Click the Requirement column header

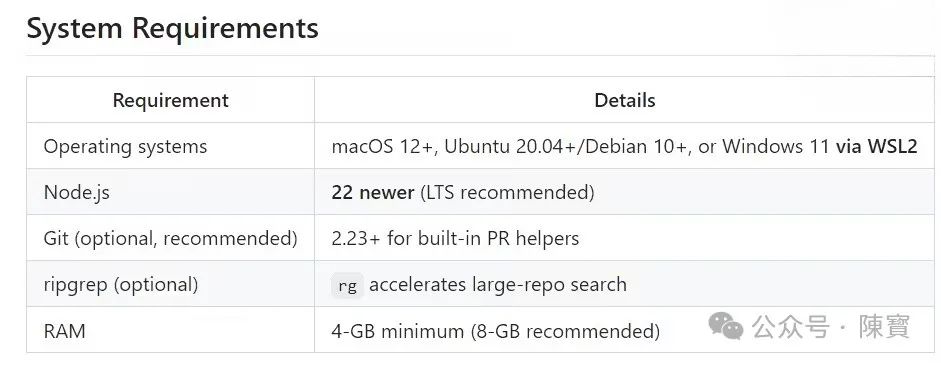170,100
